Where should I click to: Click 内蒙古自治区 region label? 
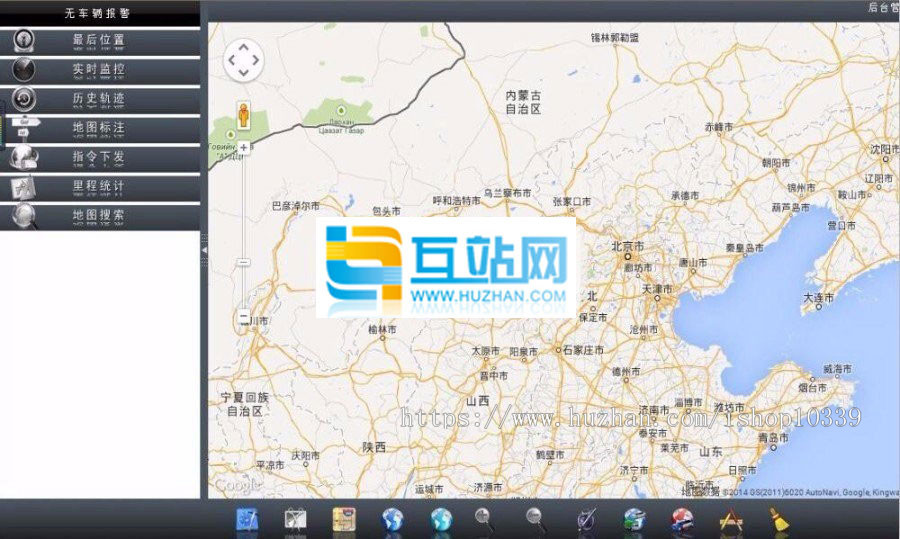523,102
